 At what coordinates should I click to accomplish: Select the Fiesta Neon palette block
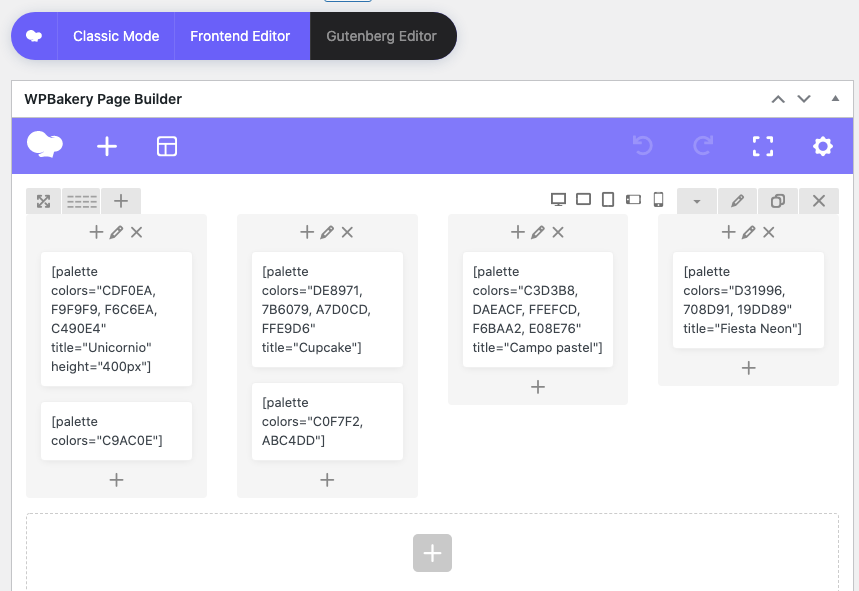748,300
